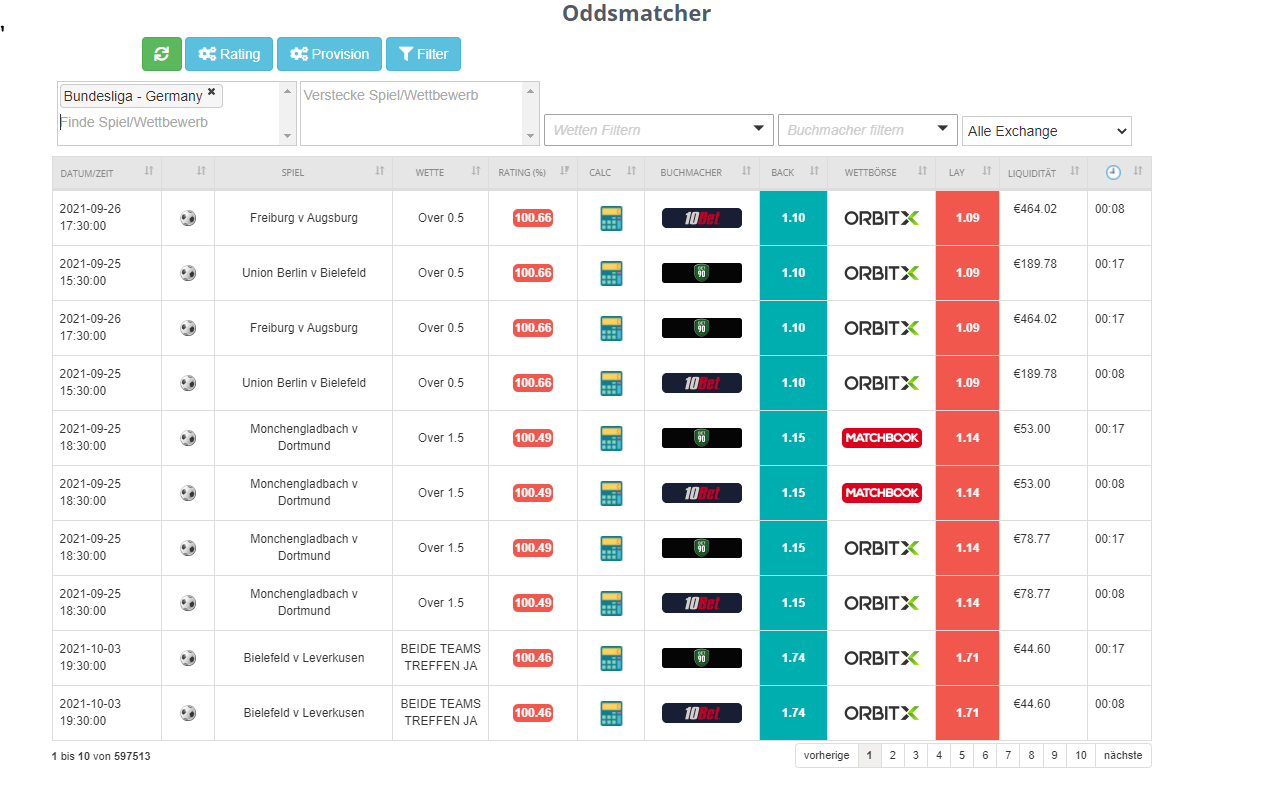
Task: Click the OrbitX logo in the first row
Action: tap(881, 218)
